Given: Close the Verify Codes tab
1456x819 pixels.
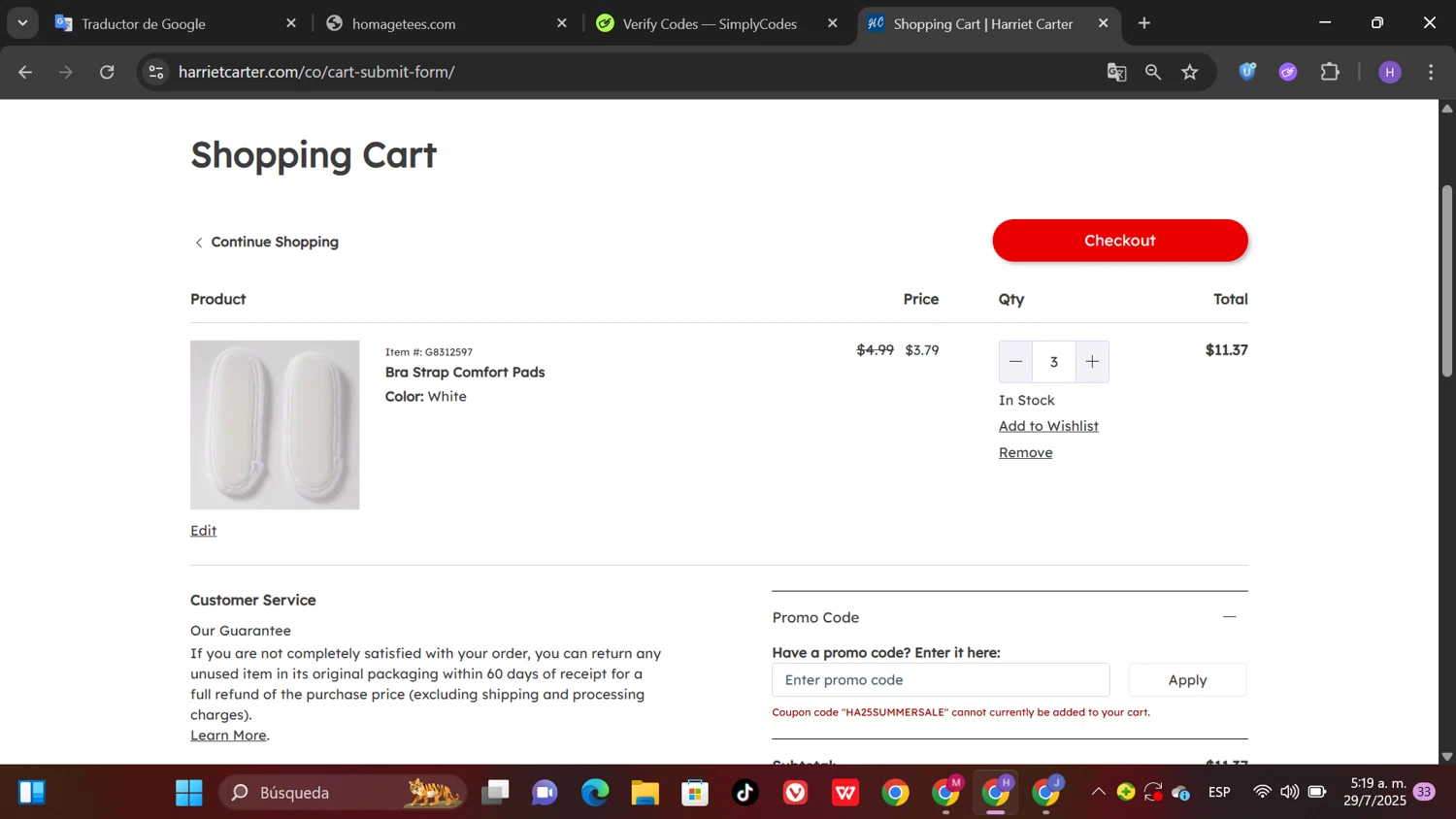Looking at the screenshot, I should (x=833, y=23).
